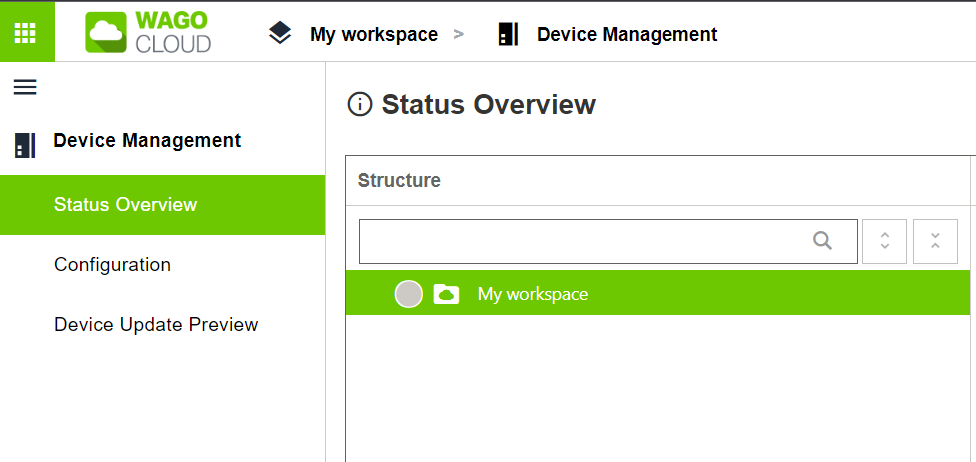
Task: Click the cloud folder icon for My workspace
Action: coord(446,293)
